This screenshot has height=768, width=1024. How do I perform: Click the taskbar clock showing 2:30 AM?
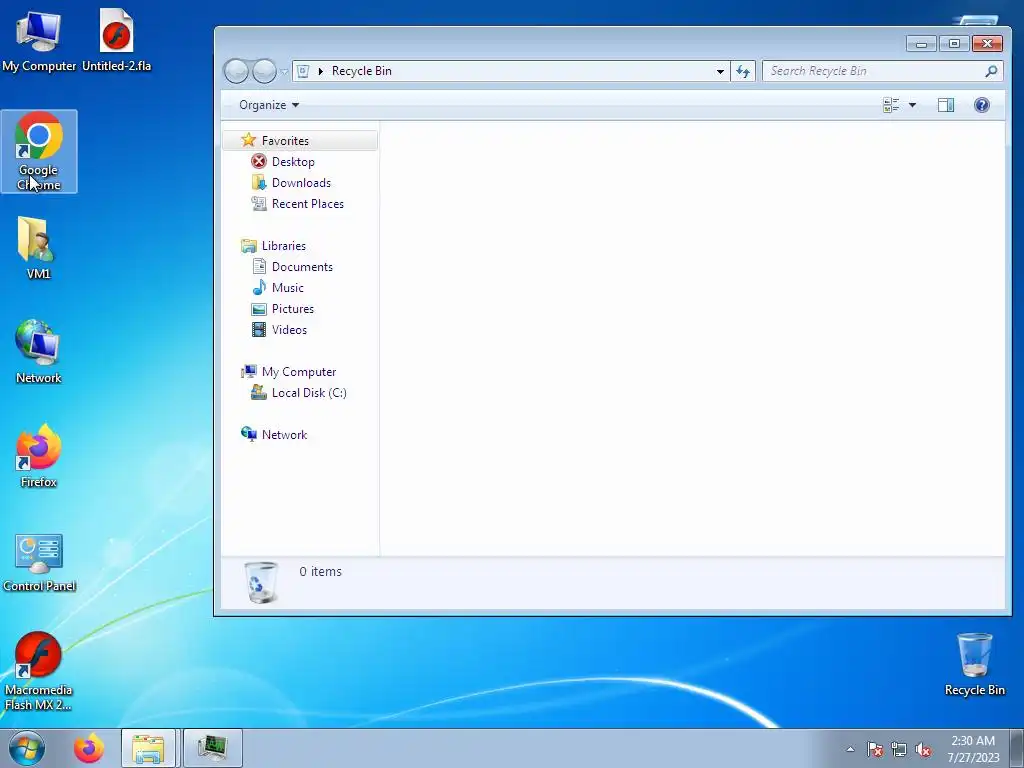973,749
